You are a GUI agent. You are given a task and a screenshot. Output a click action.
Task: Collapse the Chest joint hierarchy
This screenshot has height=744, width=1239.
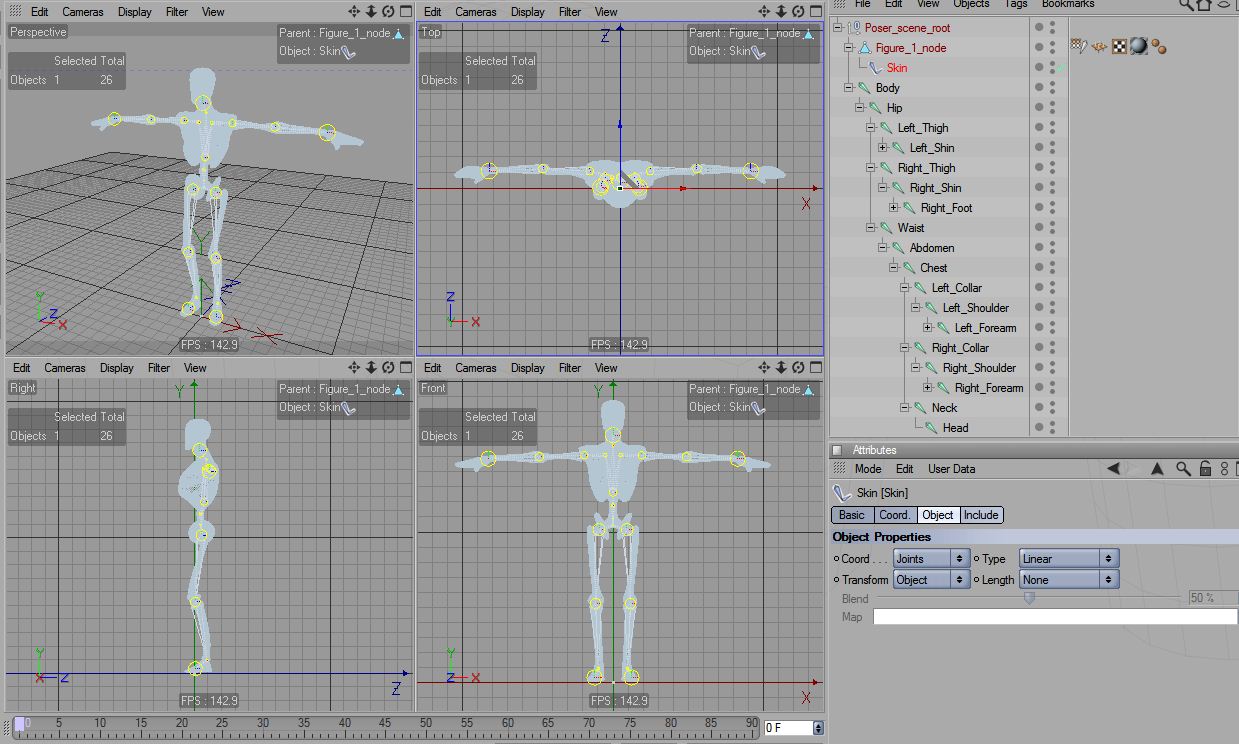[894, 268]
